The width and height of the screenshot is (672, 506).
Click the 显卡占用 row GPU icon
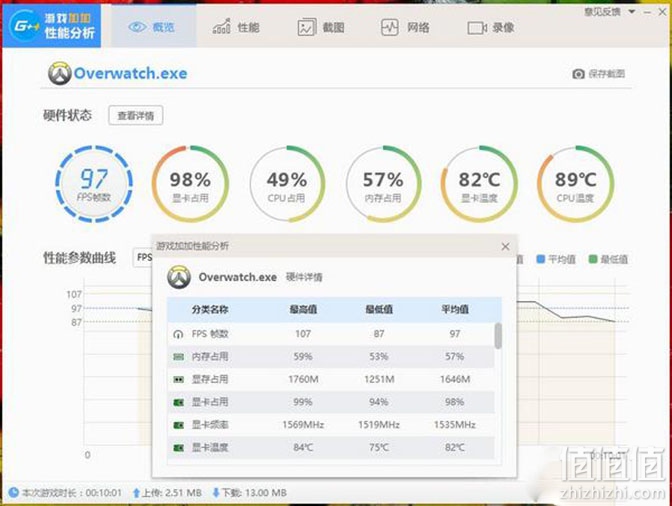click(178, 402)
